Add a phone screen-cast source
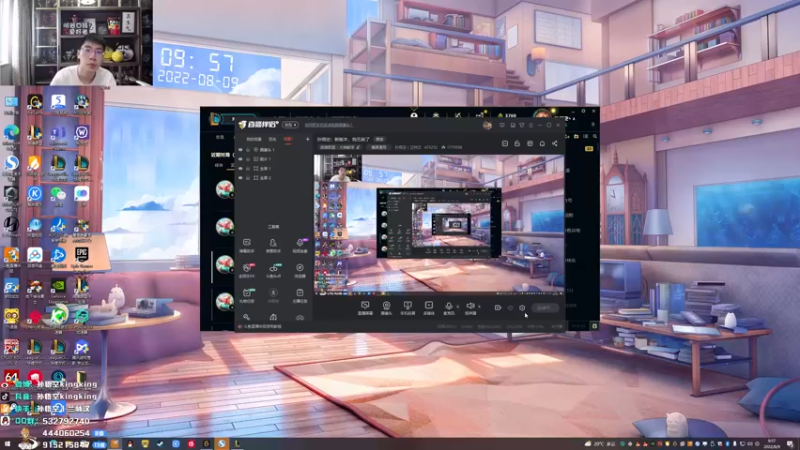Image resolution: width=800 pixels, height=450 pixels. tap(407, 308)
